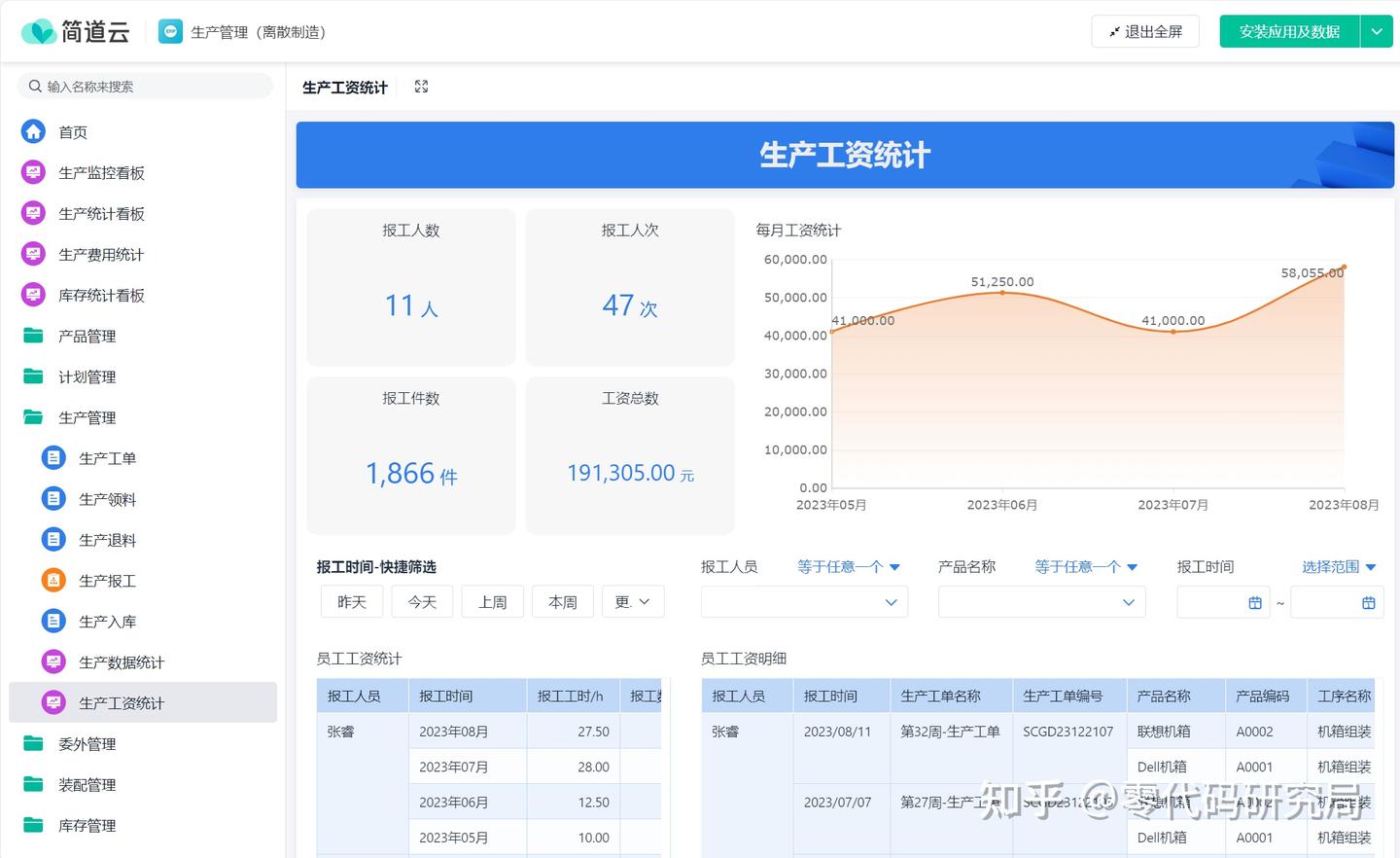This screenshot has width=1400, height=858.
Task: Open the 生产报工 orange form icon
Action: tap(53, 581)
